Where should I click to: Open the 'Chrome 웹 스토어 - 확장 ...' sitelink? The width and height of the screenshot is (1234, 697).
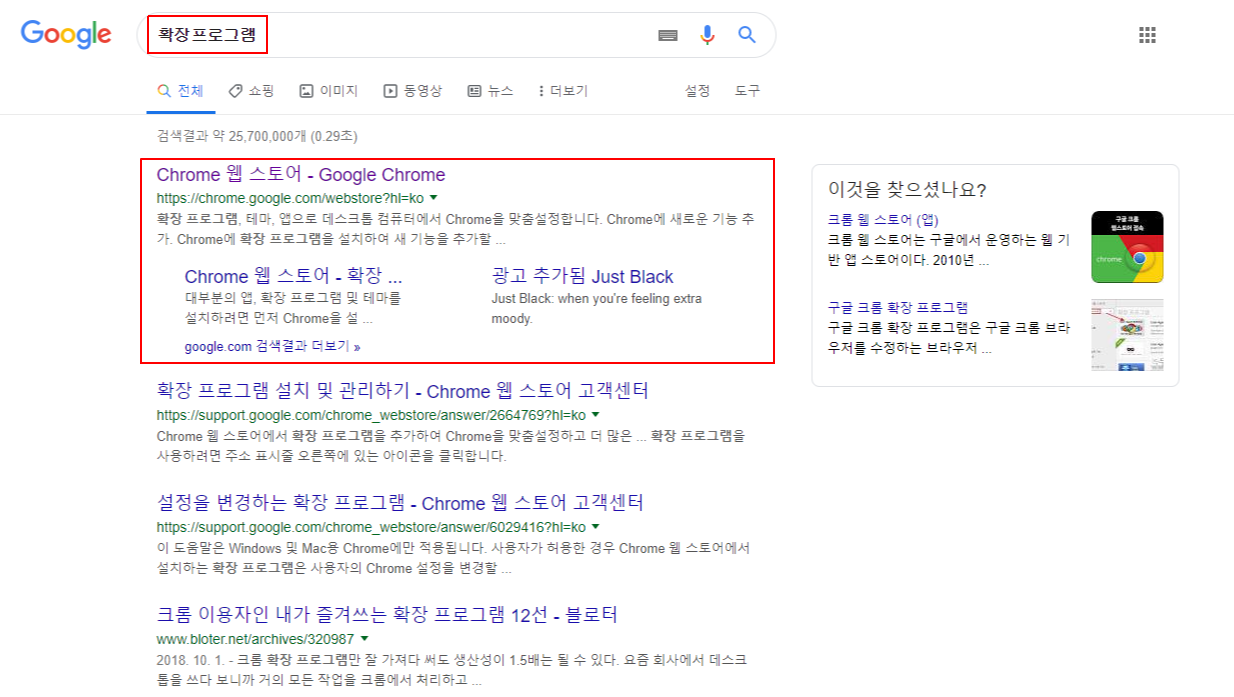coord(293,277)
